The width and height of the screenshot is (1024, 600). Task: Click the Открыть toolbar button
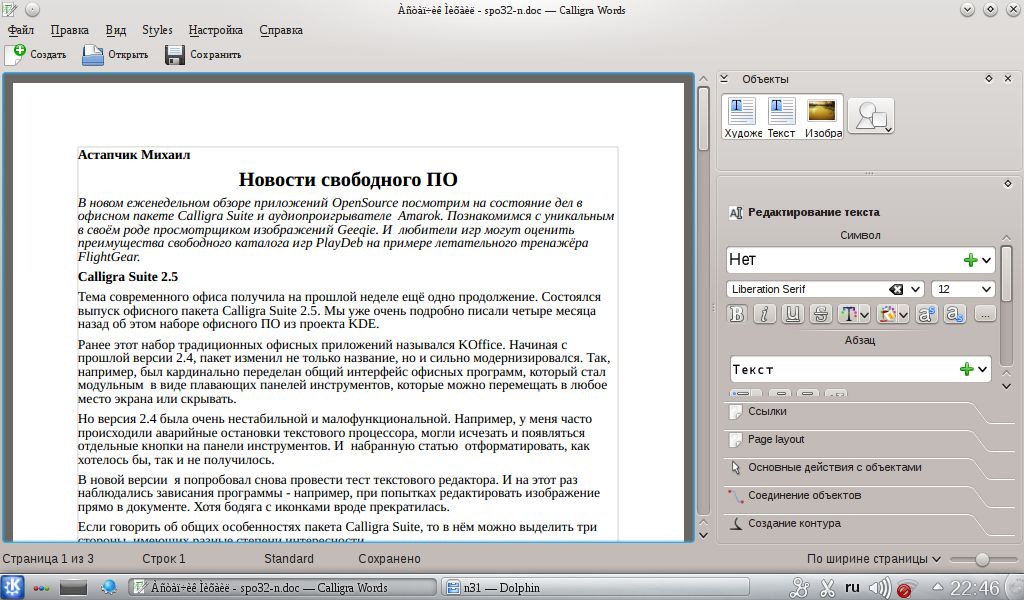tap(116, 55)
